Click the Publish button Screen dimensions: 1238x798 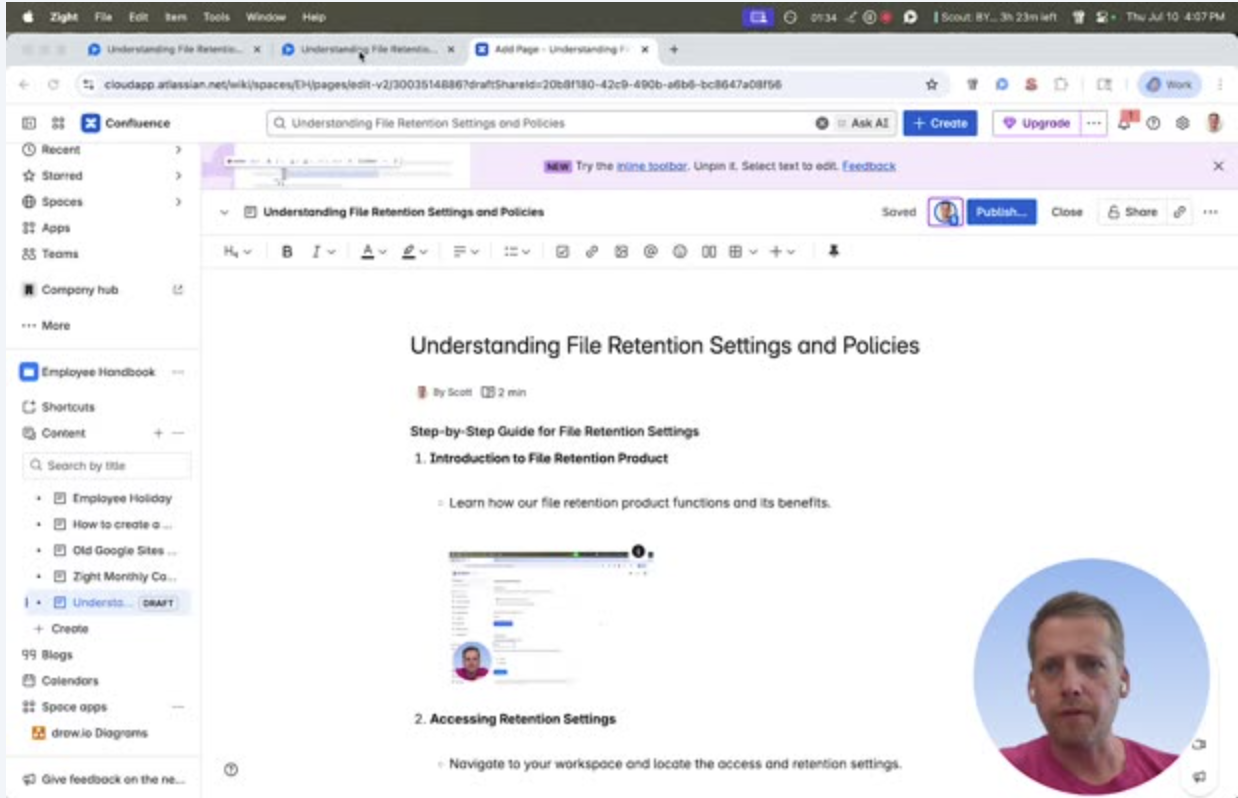(x=1001, y=212)
